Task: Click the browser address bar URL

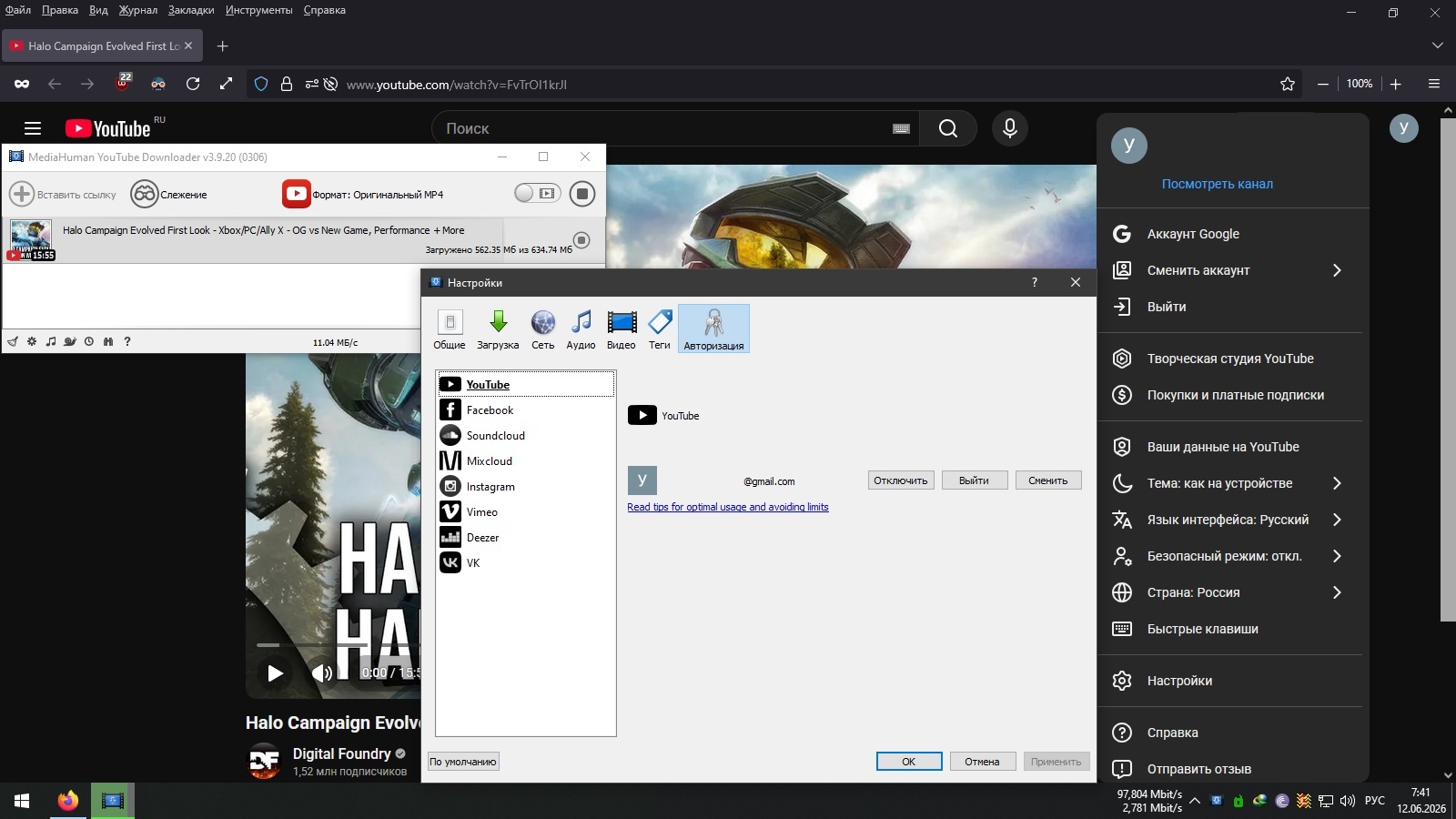Action: [457, 85]
